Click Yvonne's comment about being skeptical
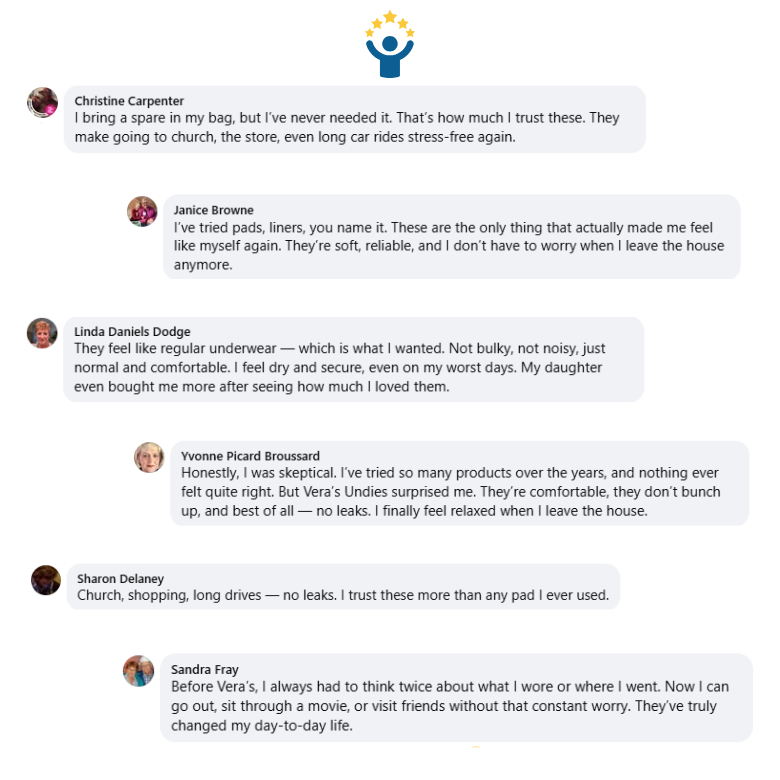Image resolution: width=780 pixels, height=780 pixels. click(451, 492)
